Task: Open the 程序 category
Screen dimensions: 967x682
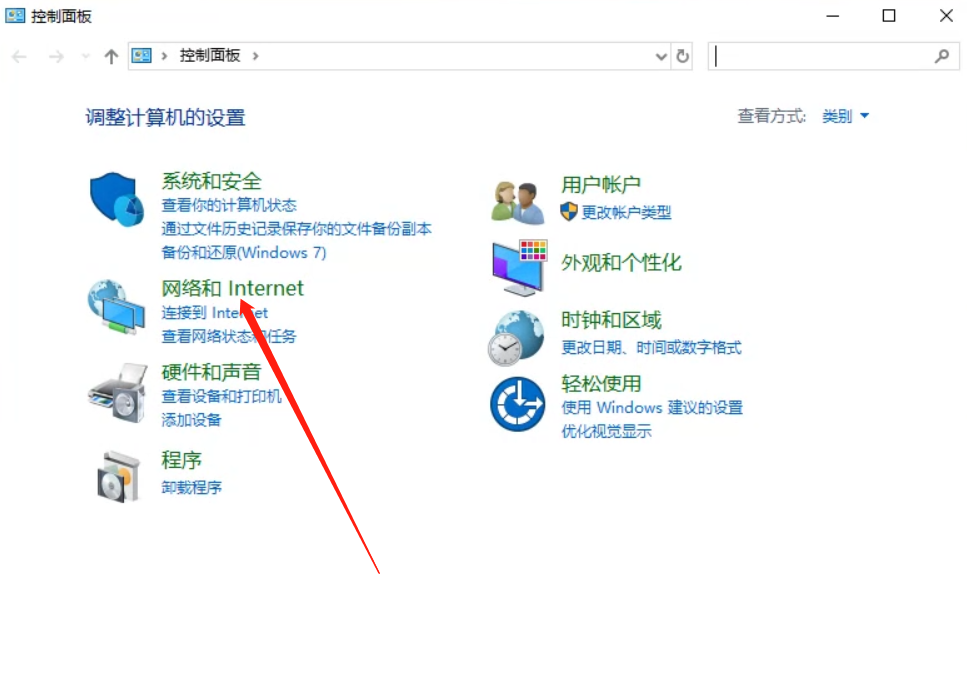Action: (181, 460)
